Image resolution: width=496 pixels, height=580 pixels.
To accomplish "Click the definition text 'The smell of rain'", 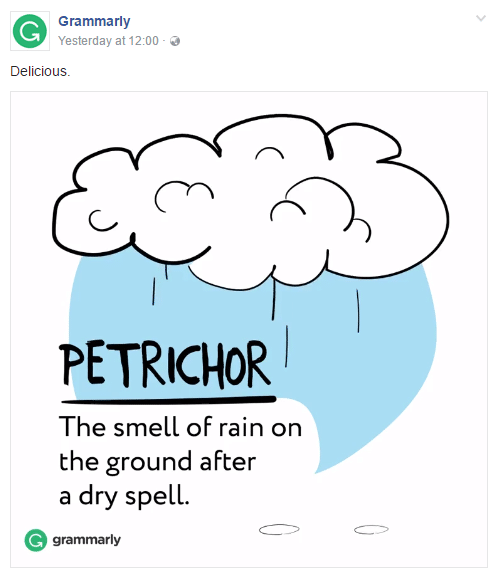I will (x=160, y=427).
